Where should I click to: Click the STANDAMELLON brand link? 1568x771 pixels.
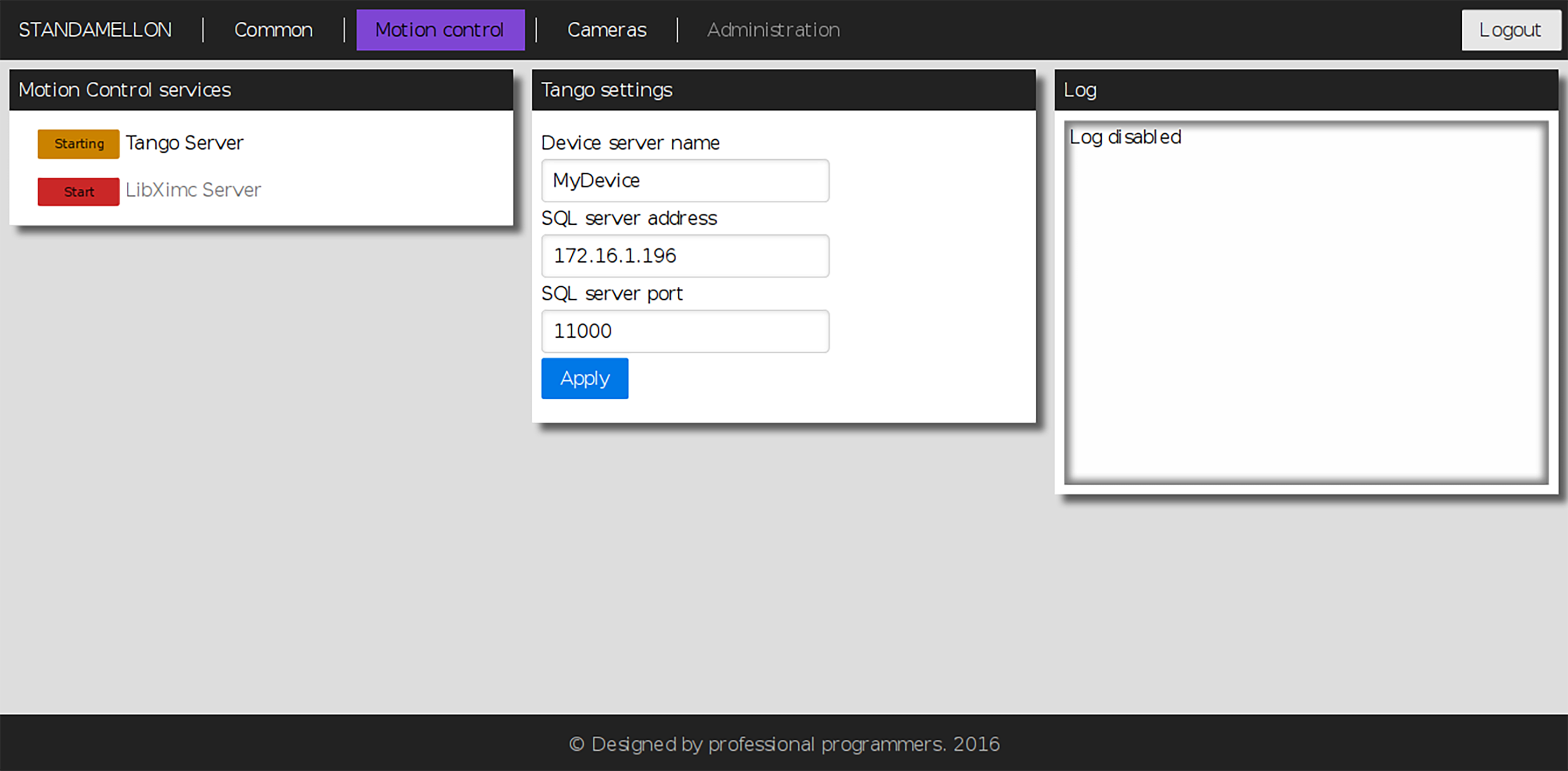tap(95, 30)
